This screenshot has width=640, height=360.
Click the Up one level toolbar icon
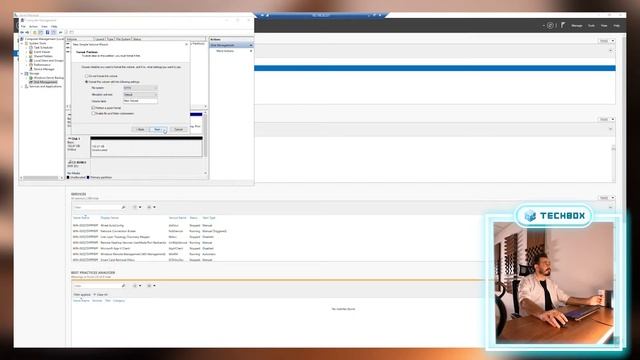tap(35, 32)
